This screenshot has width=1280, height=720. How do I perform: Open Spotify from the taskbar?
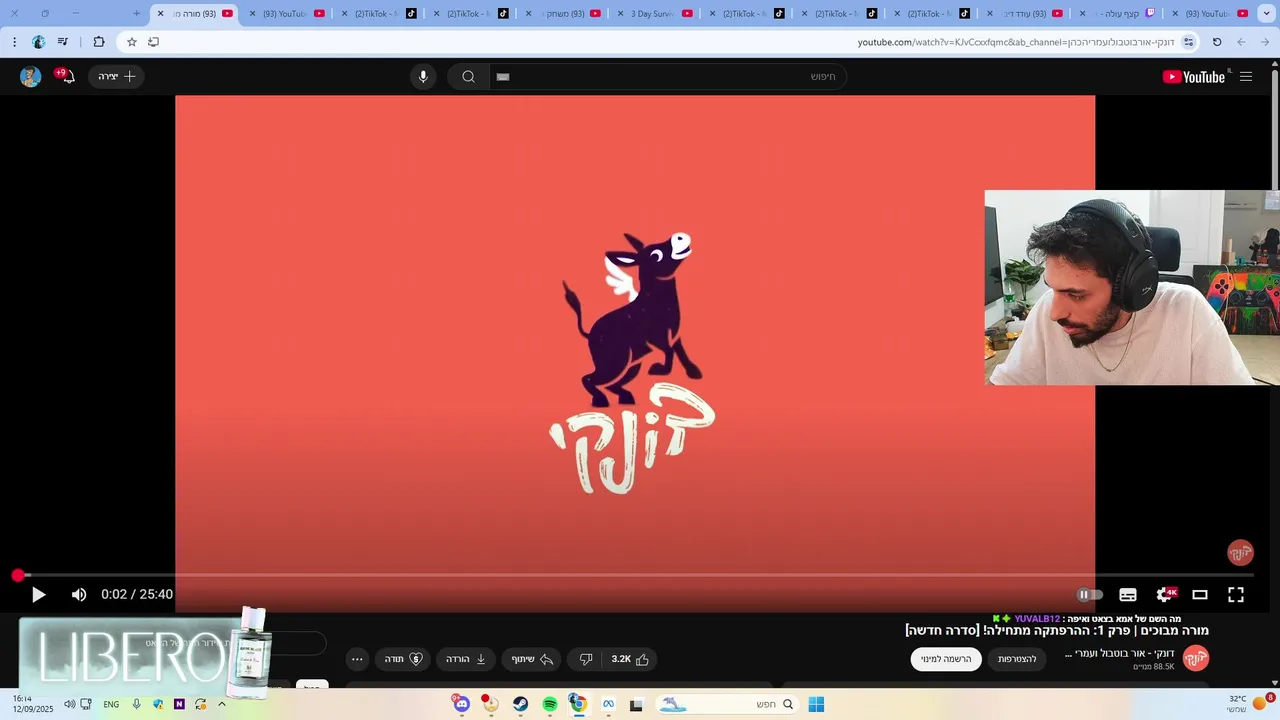pyautogui.click(x=550, y=704)
